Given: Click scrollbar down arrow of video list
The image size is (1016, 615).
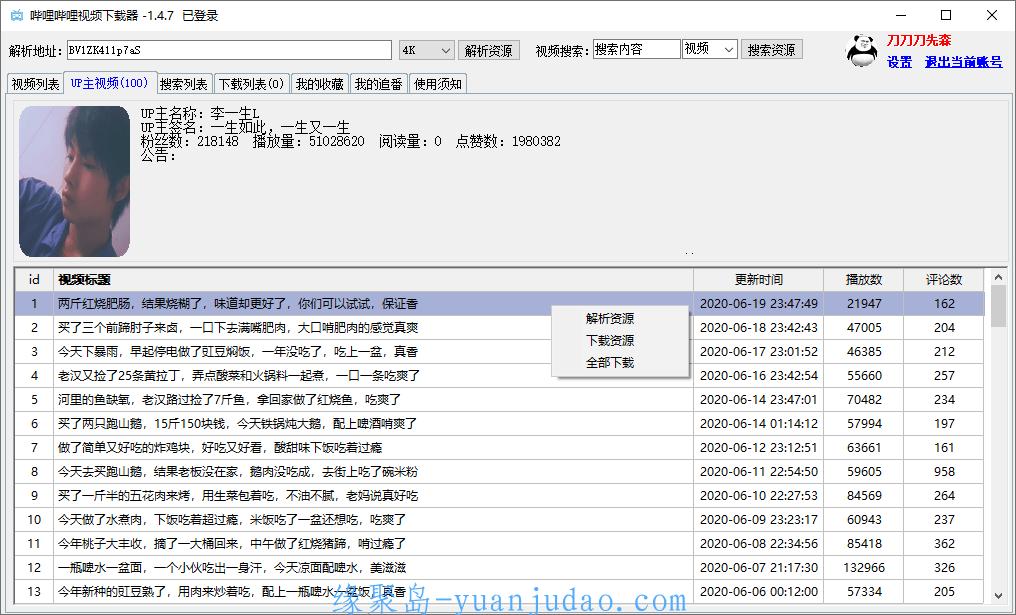Looking at the screenshot, I should click(999, 594).
